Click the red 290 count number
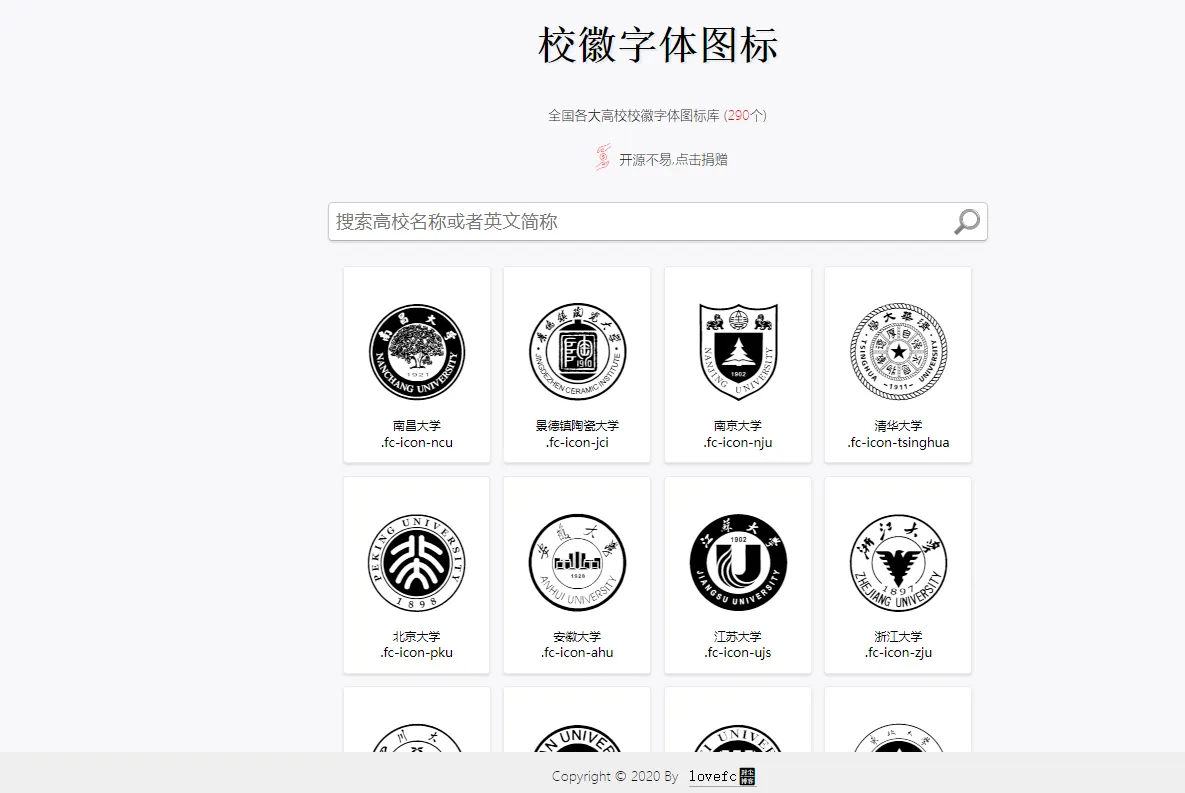 click(x=738, y=116)
